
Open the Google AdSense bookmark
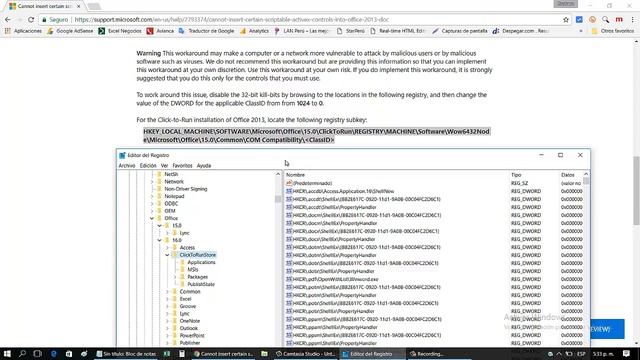pos(70,31)
